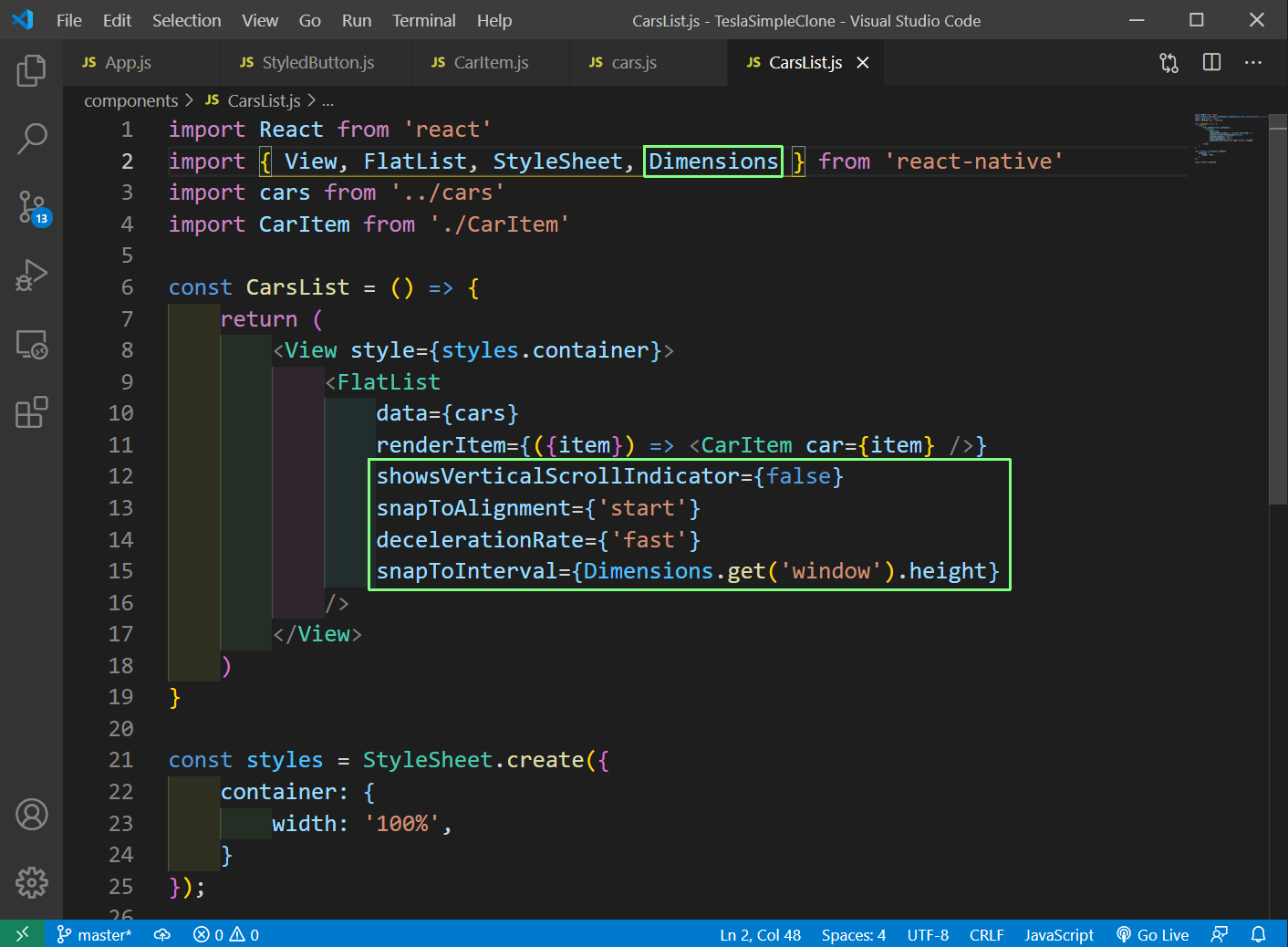
Task: Change file encoding UTF-8
Action: 928,934
